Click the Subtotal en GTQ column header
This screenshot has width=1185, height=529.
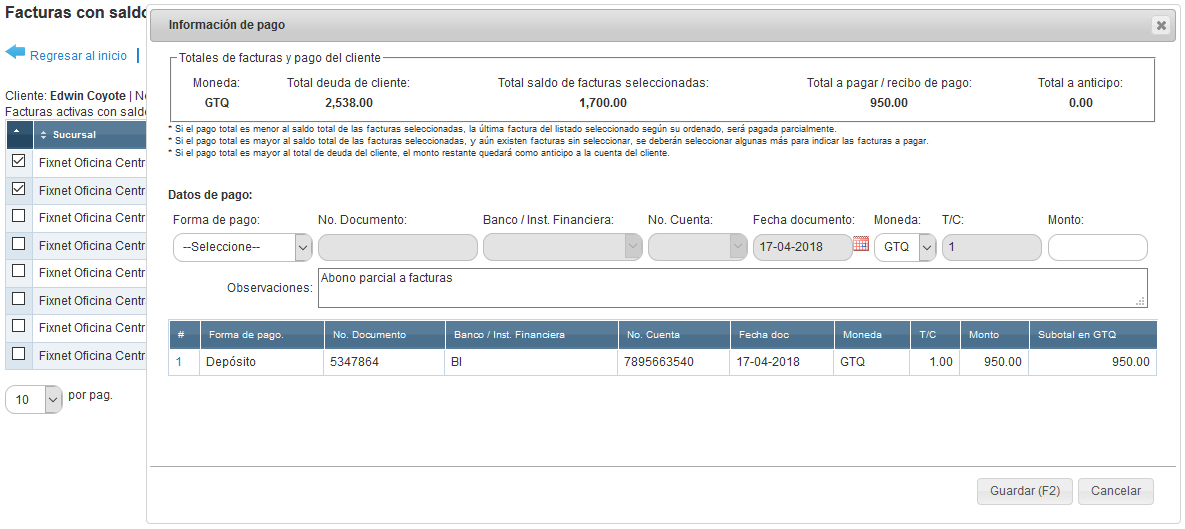pyautogui.click(x=1092, y=334)
